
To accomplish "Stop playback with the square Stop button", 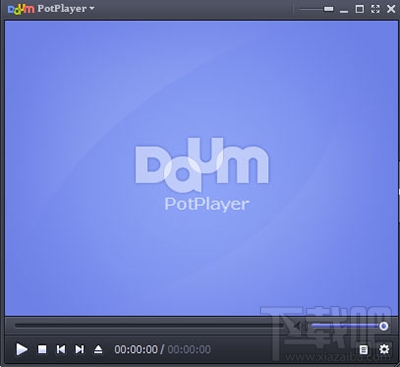I will (42, 349).
